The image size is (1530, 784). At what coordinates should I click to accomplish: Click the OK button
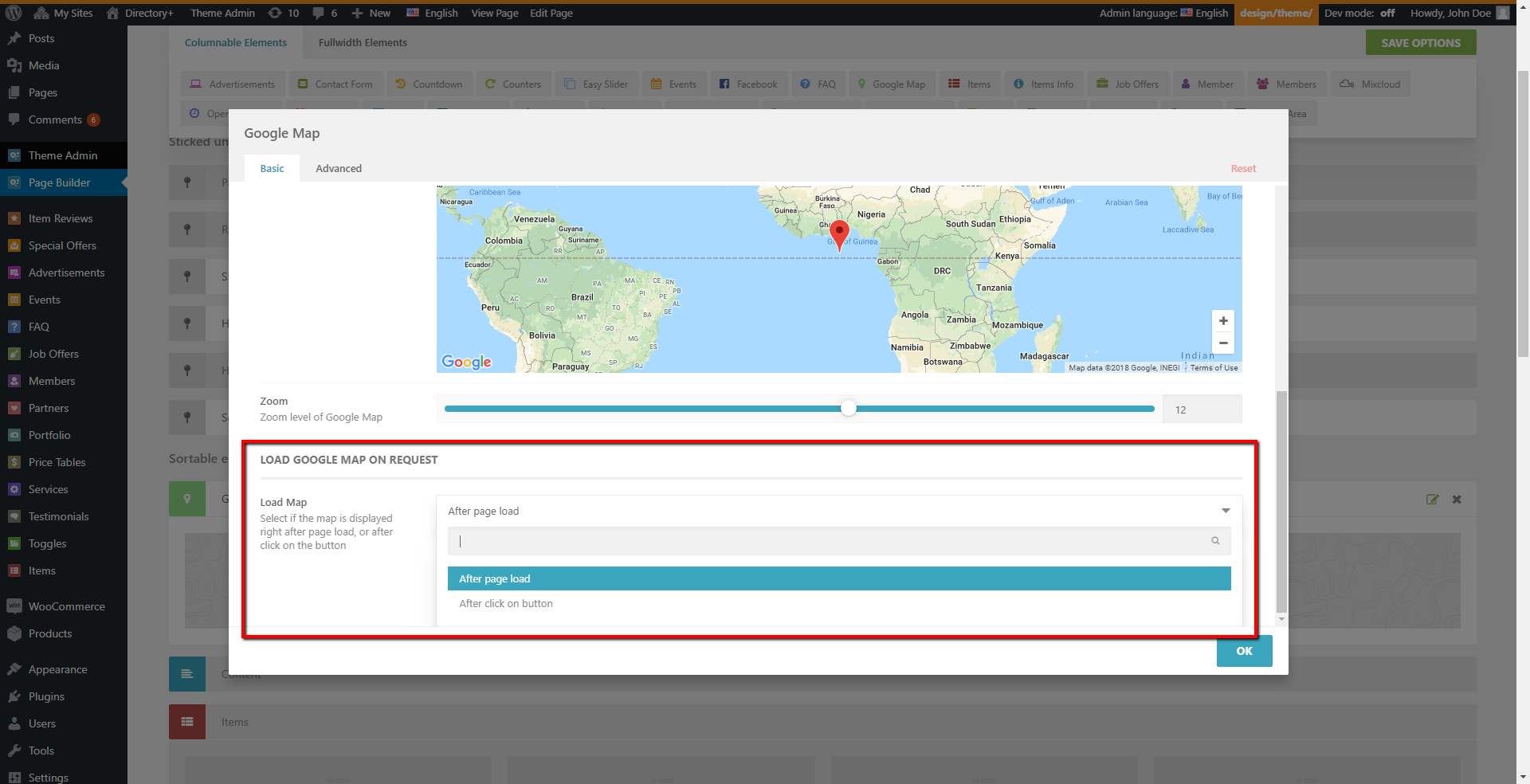(x=1244, y=651)
